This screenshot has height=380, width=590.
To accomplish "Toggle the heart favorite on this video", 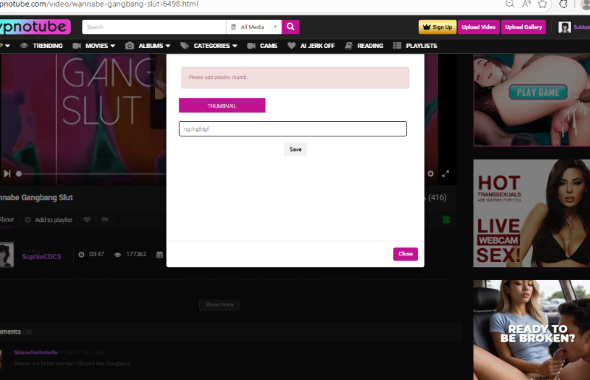I will tap(87, 220).
